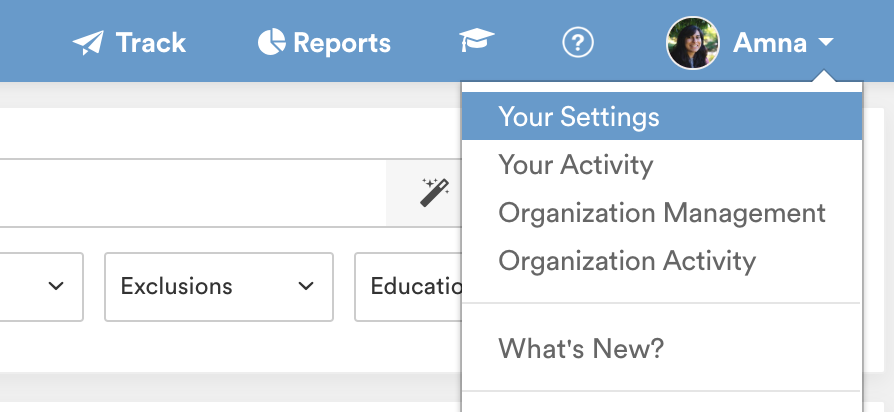This screenshot has height=412, width=894.
Task: Expand the partially visible leftmost dropdown chevron
Action: [56, 286]
